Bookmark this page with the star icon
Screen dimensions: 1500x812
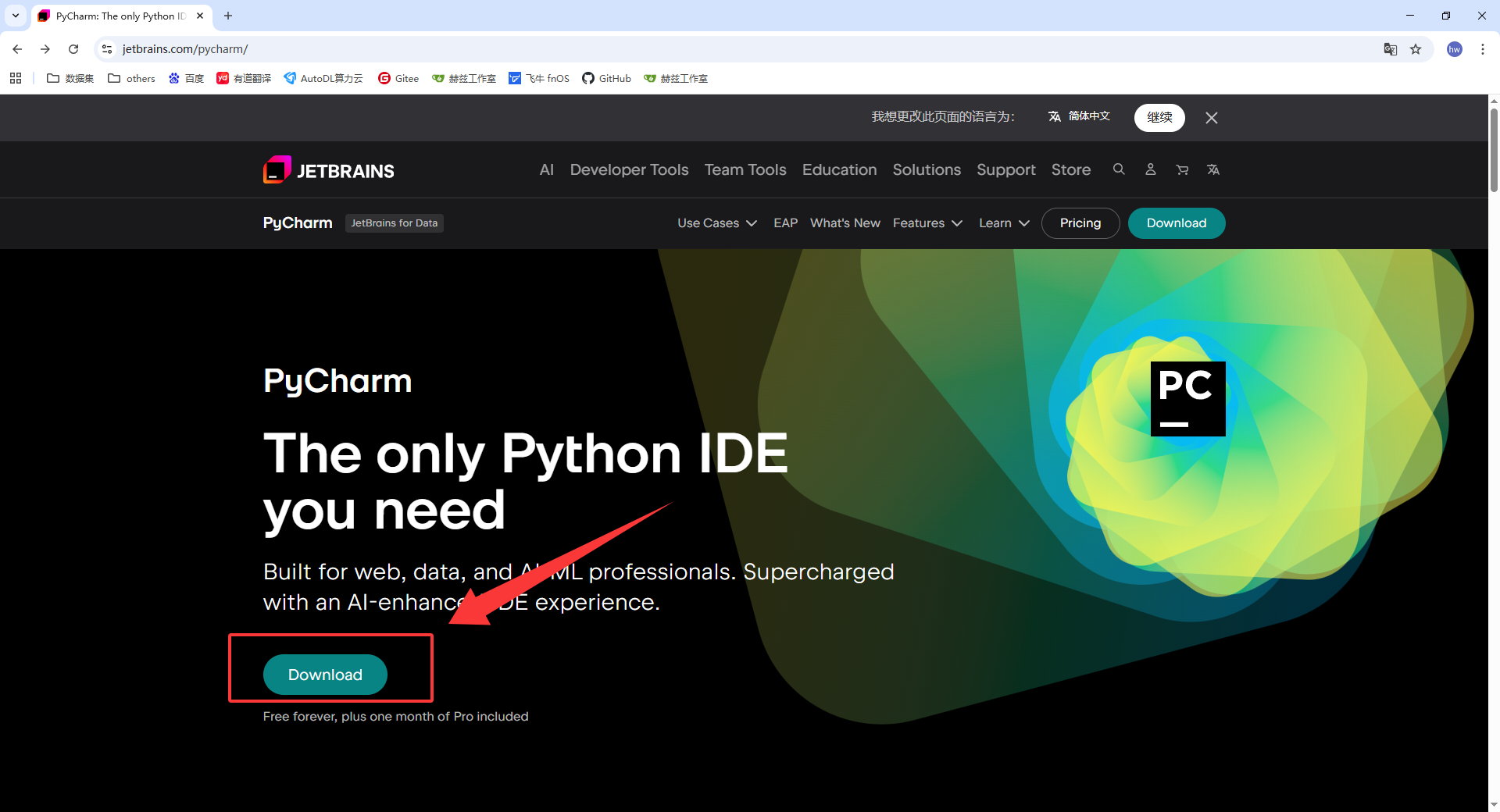point(1416,49)
